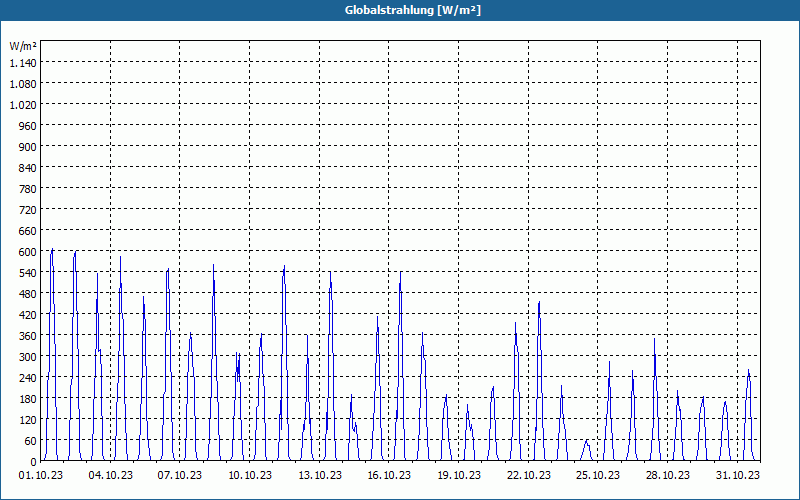Image resolution: width=800 pixels, height=500 pixels.
Task: Select the 07.10.23 date label
Action: click(x=180, y=476)
